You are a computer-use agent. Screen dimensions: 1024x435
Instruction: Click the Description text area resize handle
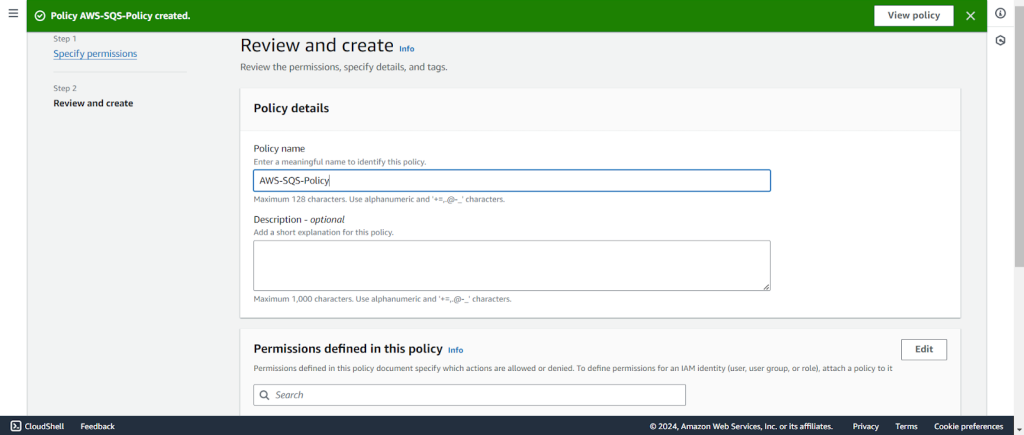[x=766, y=286]
